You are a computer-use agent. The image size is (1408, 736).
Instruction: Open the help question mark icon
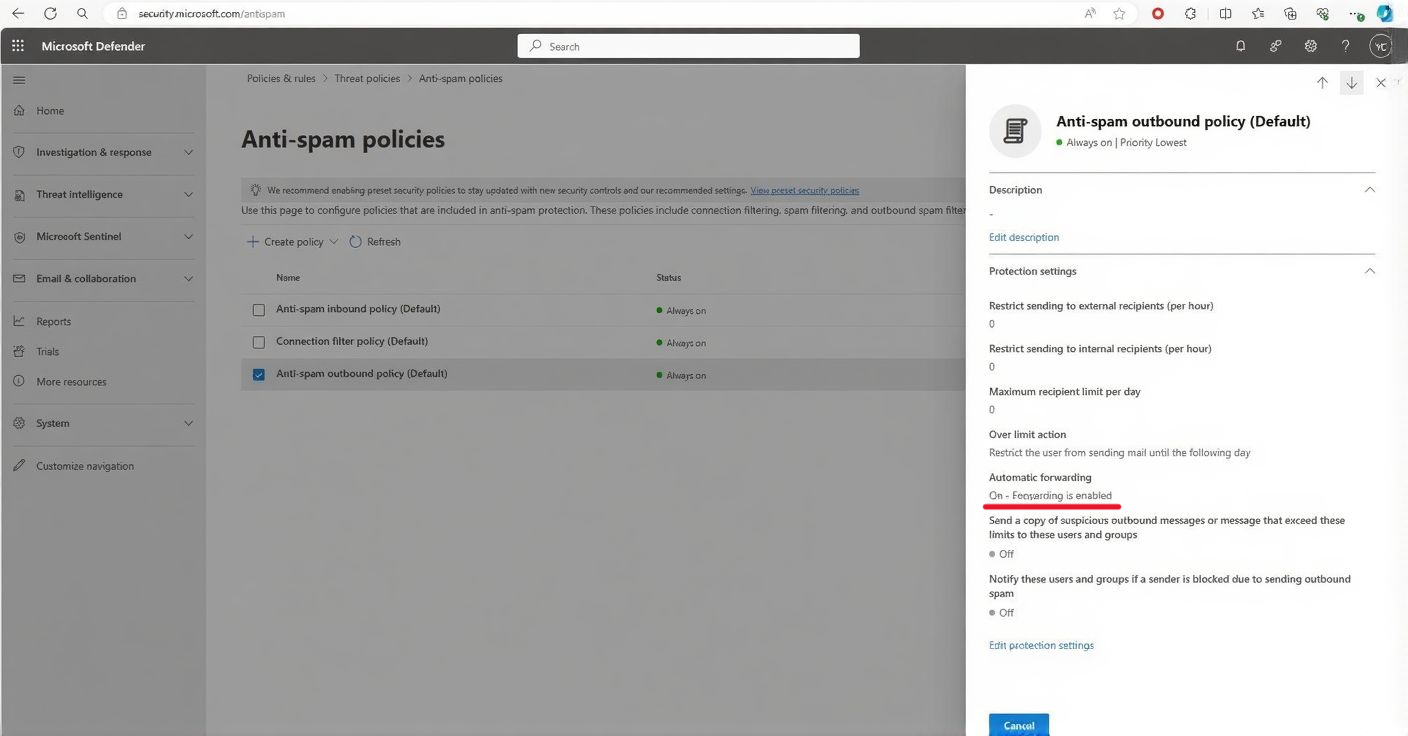point(1346,46)
